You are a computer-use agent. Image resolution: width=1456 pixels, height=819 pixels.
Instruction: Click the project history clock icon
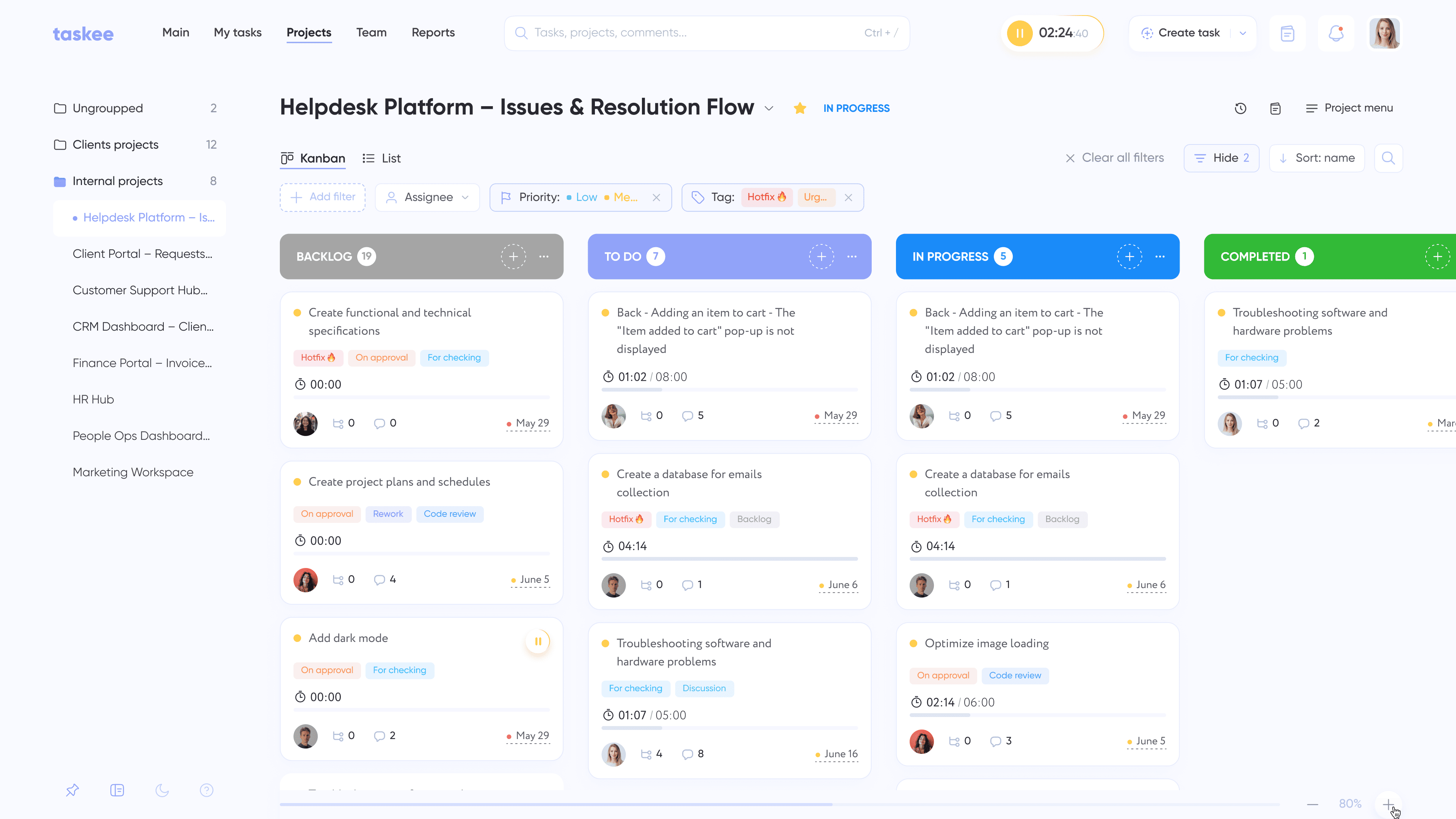[x=1240, y=108]
